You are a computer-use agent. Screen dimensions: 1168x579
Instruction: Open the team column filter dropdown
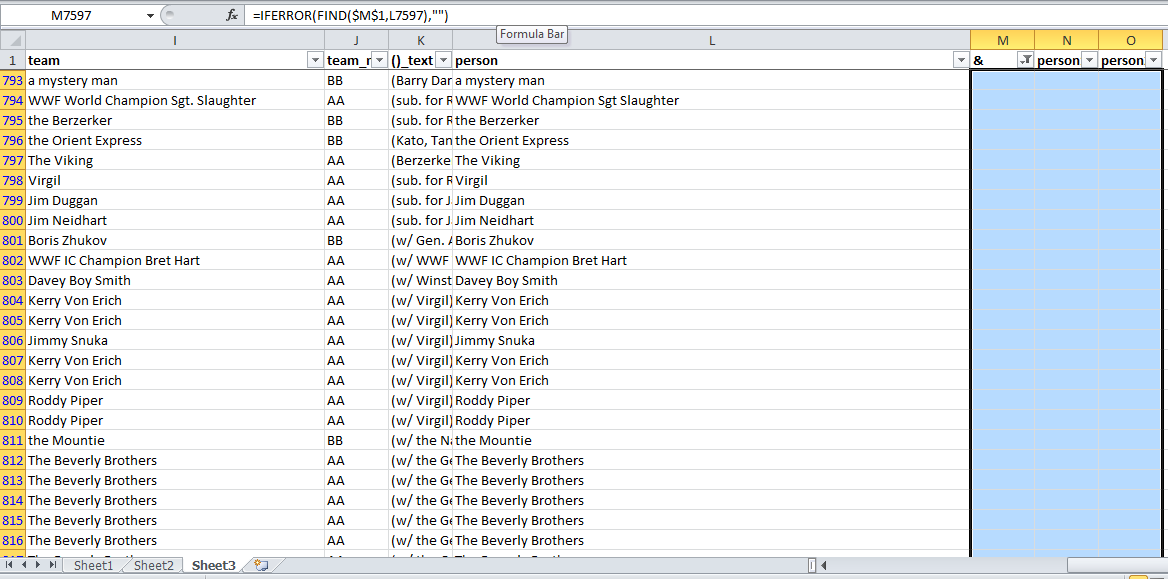point(314,60)
